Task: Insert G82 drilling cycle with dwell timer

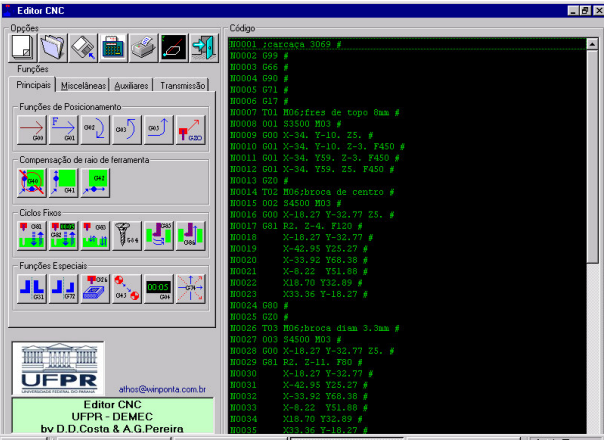Action: (64, 235)
